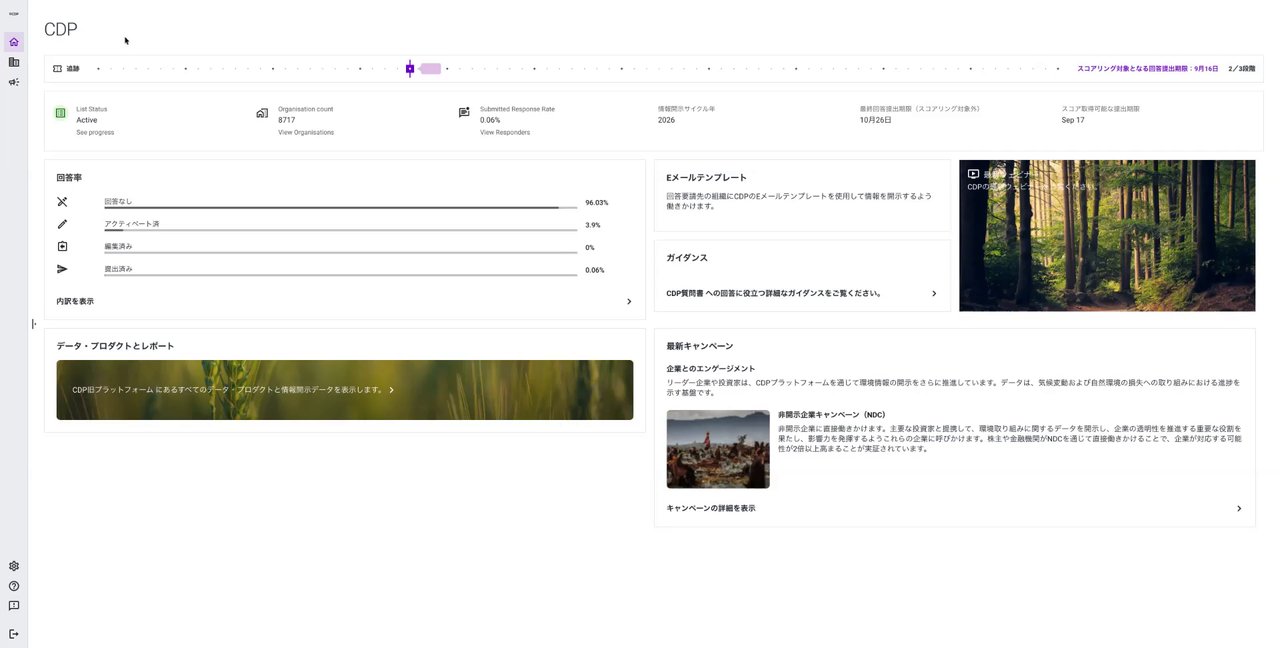Click the 96.03% response value
Image resolution: width=1280 pixels, height=648 pixels.
point(597,203)
